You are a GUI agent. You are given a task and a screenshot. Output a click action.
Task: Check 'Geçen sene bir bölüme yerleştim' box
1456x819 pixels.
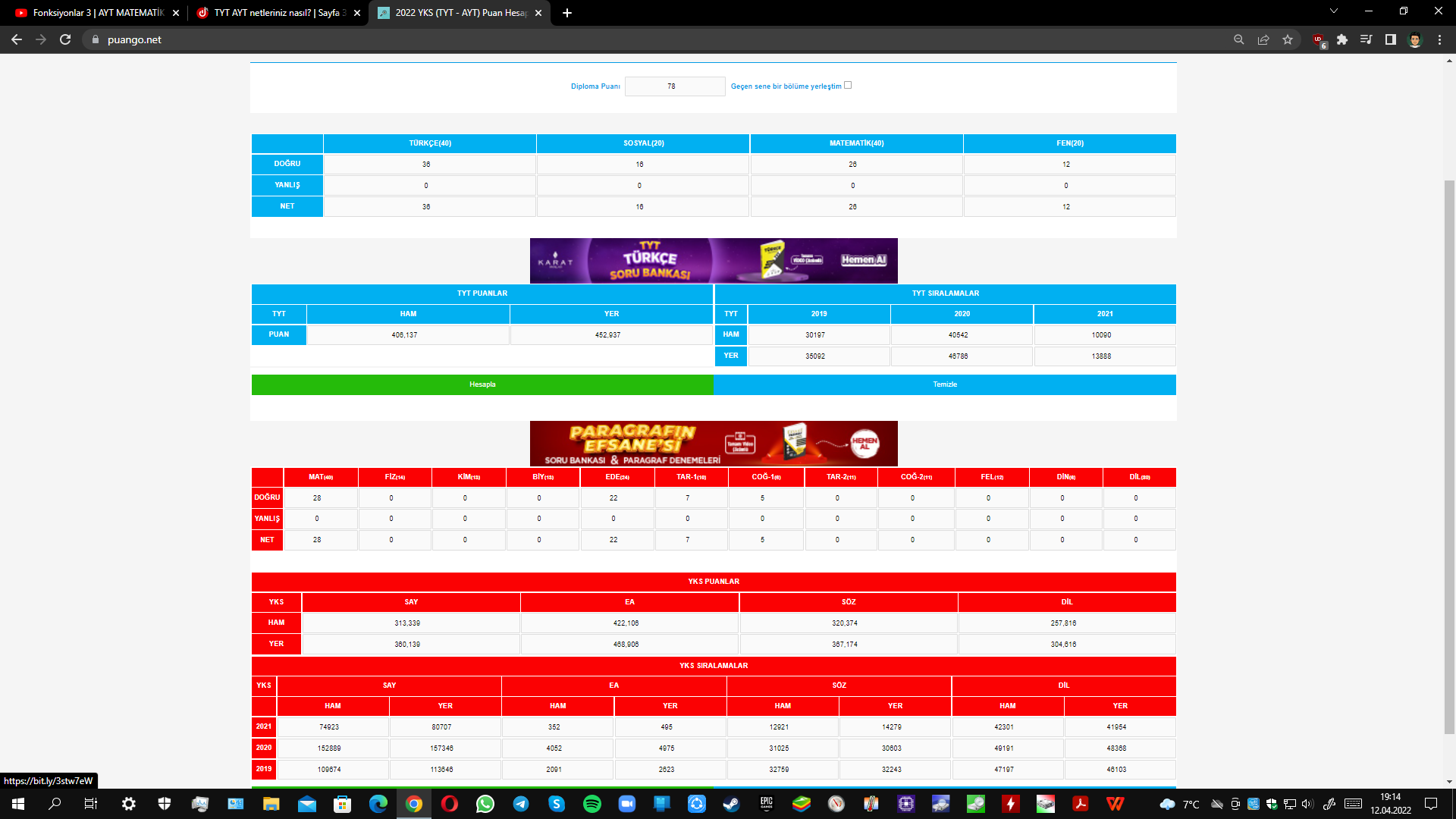(x=848, y=85)
